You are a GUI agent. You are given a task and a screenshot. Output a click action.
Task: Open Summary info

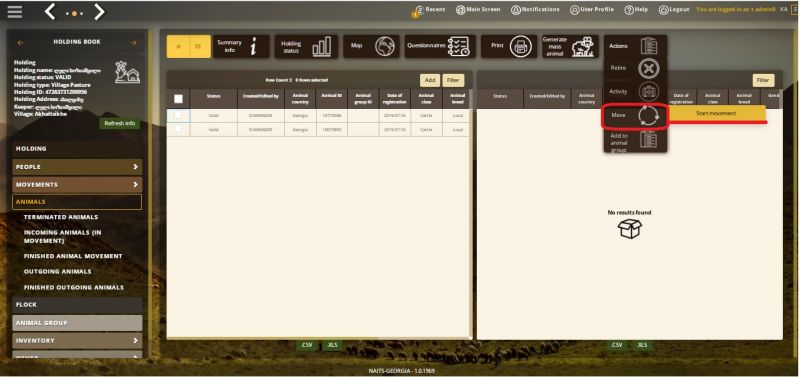(x=241, y=46)
